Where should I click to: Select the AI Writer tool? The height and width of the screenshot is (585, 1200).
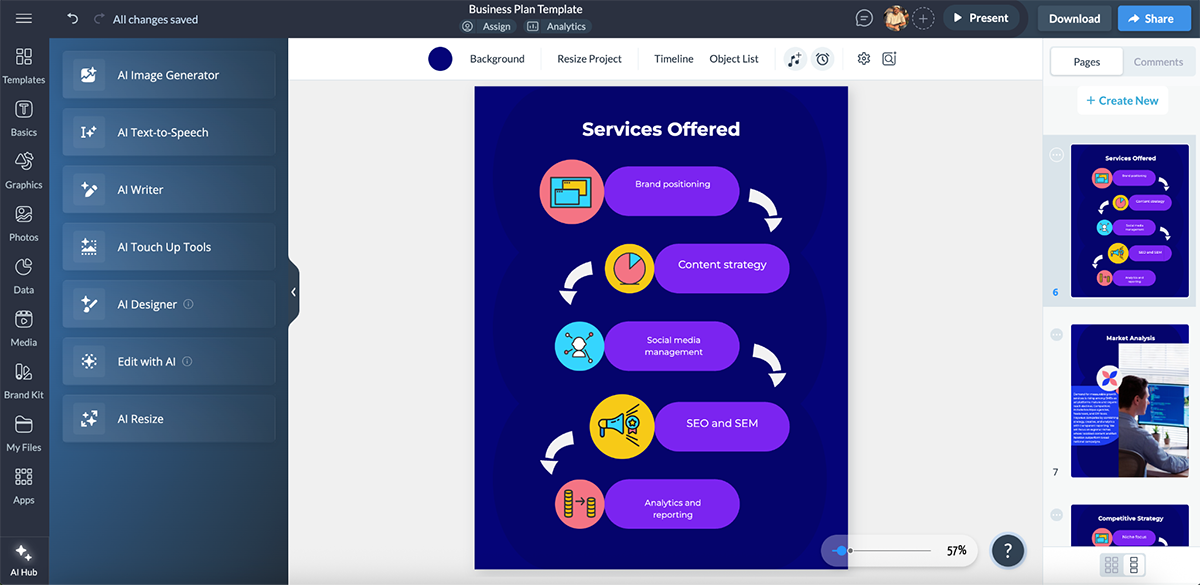pyautogui.click(x=168, y=189)
